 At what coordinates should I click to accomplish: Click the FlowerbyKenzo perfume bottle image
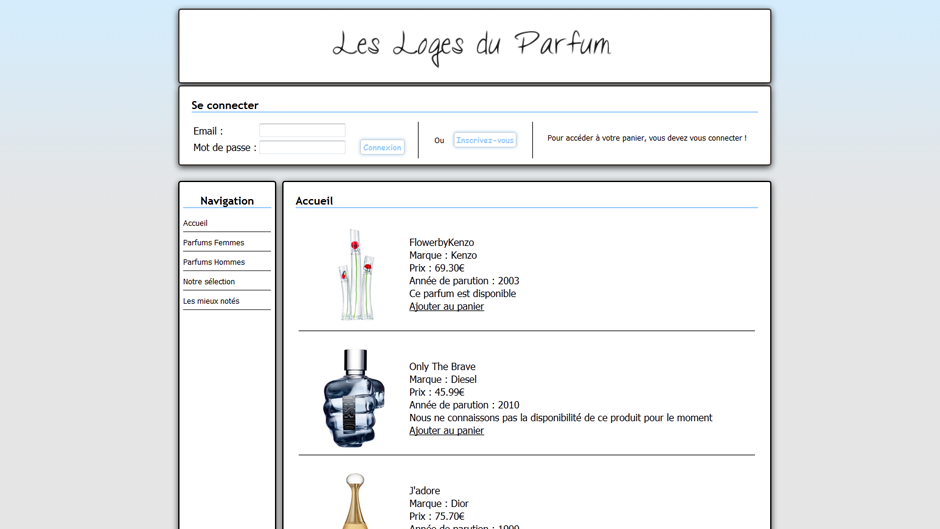tap(356, 274)
